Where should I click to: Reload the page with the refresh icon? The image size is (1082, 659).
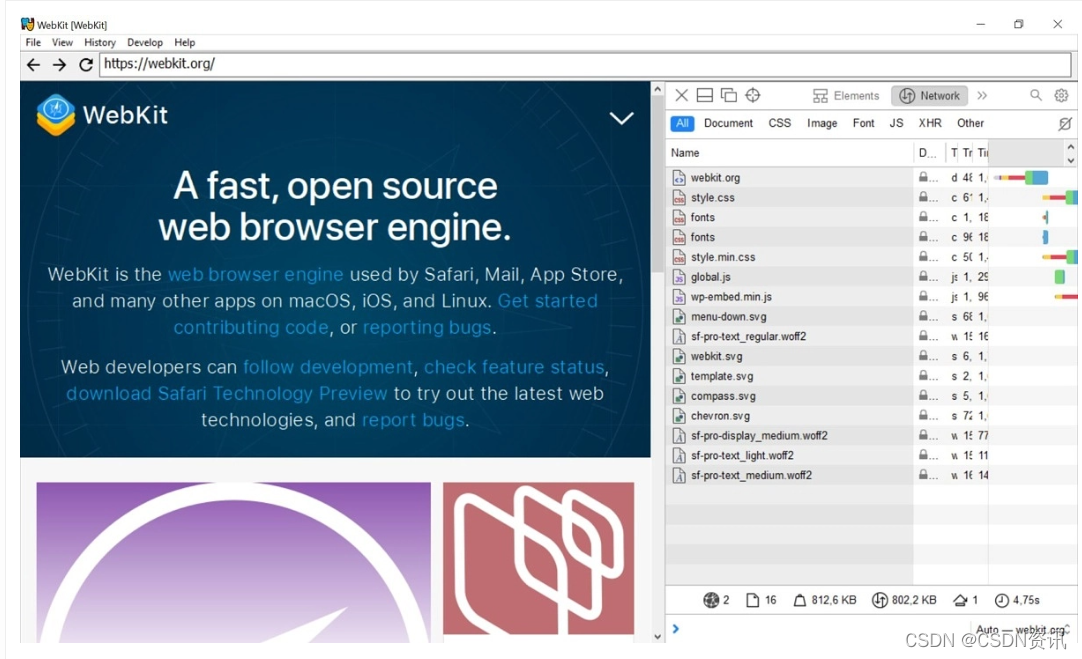click(x=86, y=65)
